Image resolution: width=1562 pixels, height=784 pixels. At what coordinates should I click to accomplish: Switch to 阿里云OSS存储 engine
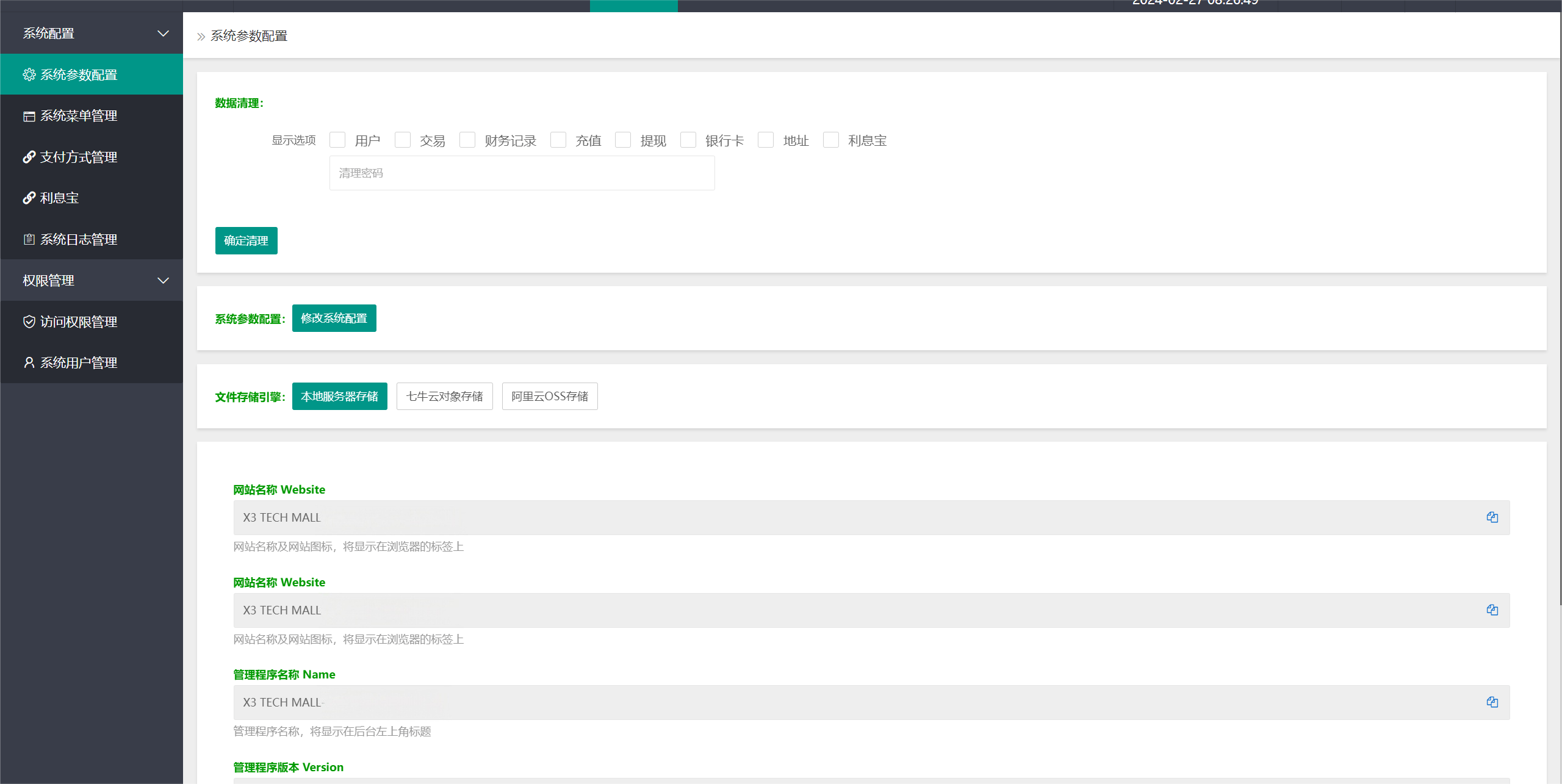pyautogui.click(x=549, y=397)
